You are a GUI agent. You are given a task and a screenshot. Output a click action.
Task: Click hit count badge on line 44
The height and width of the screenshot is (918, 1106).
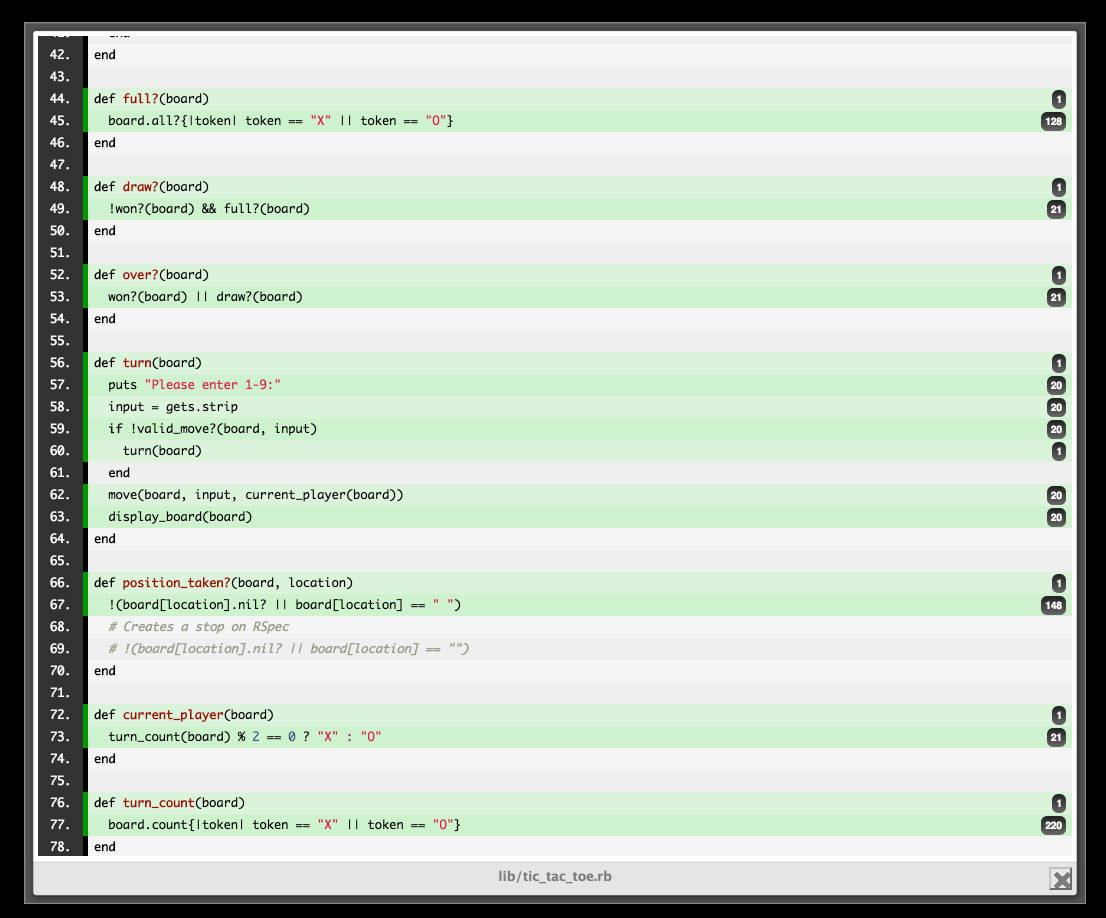coord(1059,99)
